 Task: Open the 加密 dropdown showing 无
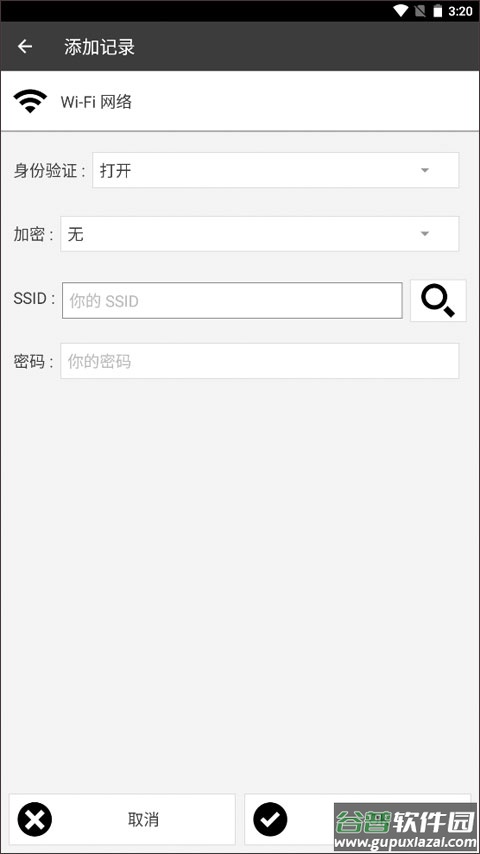(x=259, y=234)
